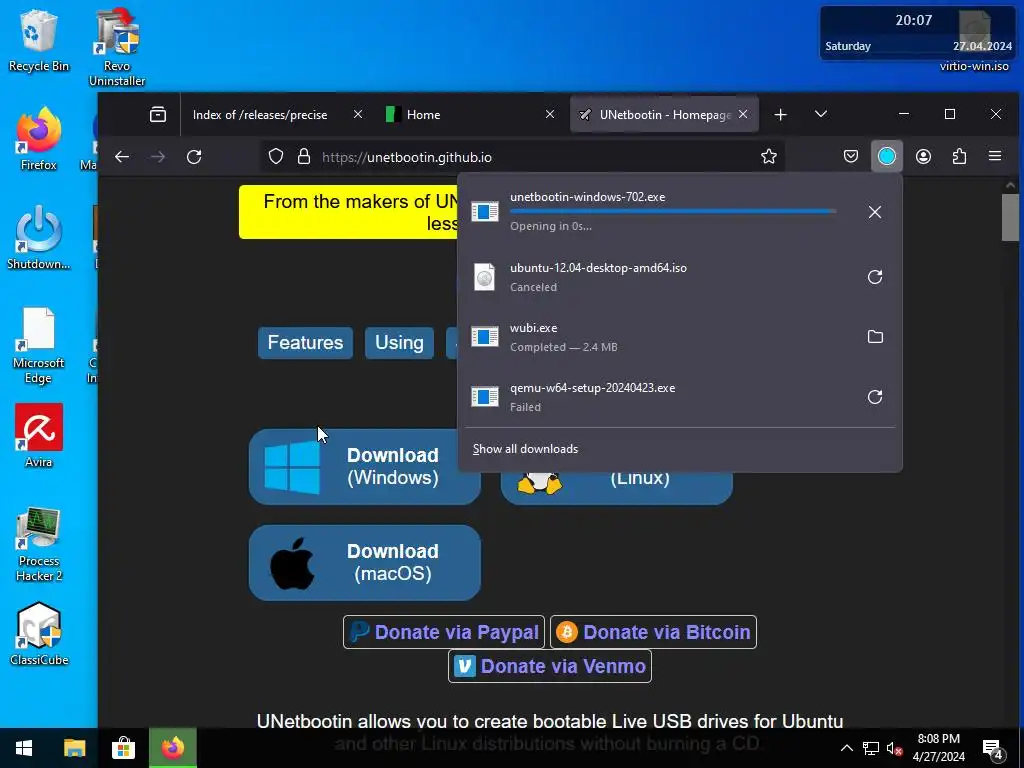1024x768 pixels.
Task: Show hidden system tray icons chevron
Action: click(846, 748)
